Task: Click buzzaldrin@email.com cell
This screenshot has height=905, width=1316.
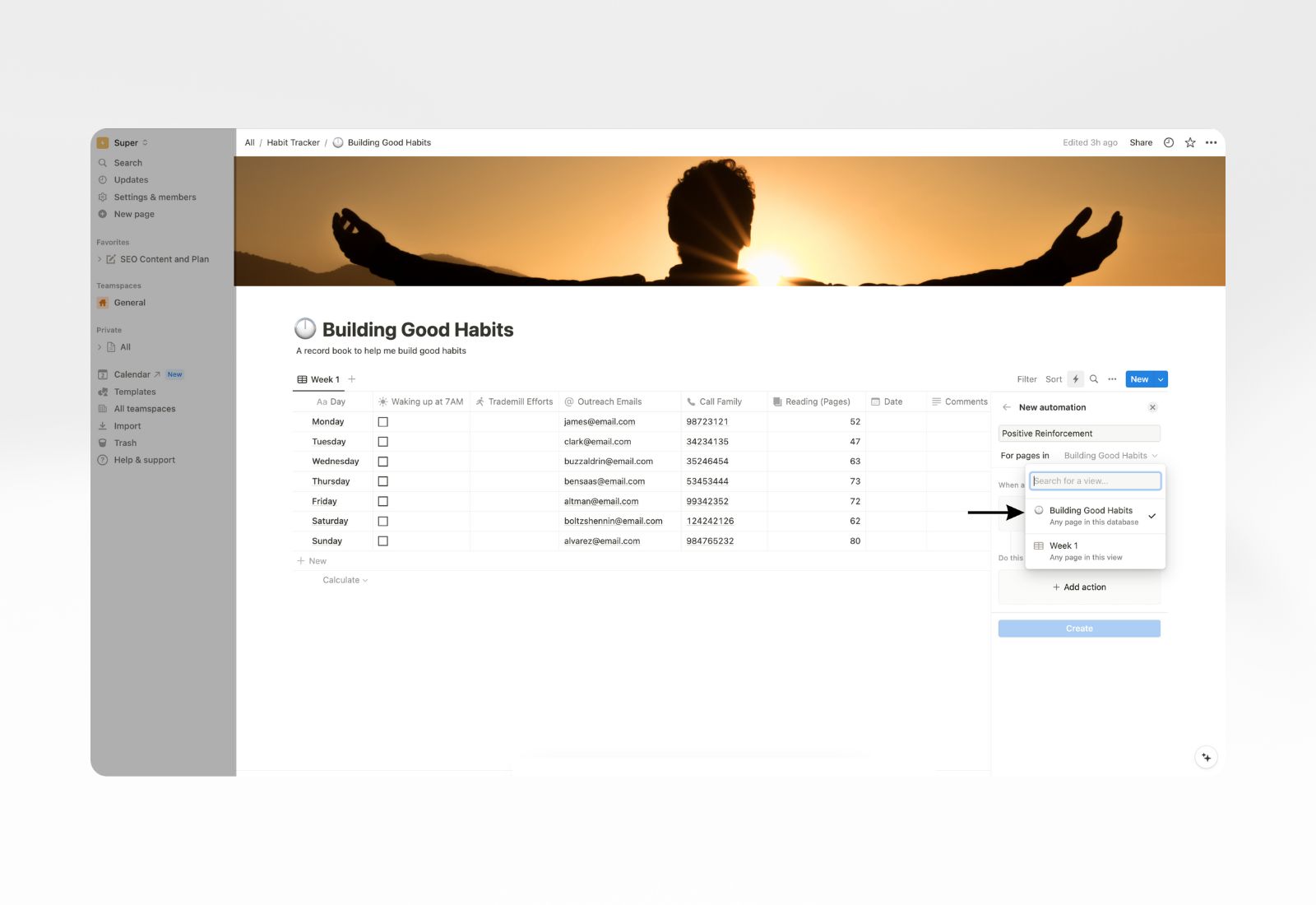Action: click(620, 462)
